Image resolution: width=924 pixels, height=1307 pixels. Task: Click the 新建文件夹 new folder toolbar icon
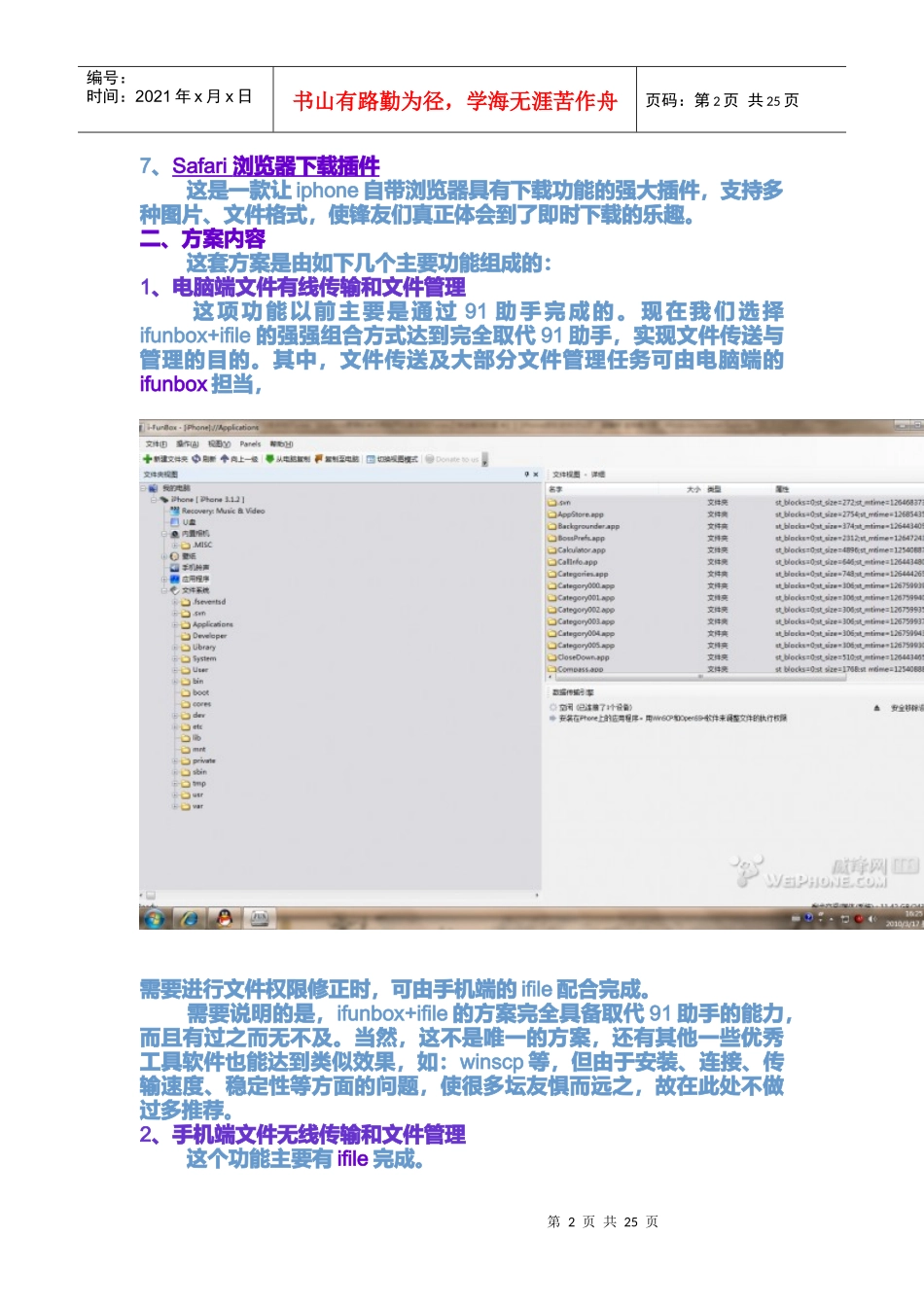coord(148,459)
